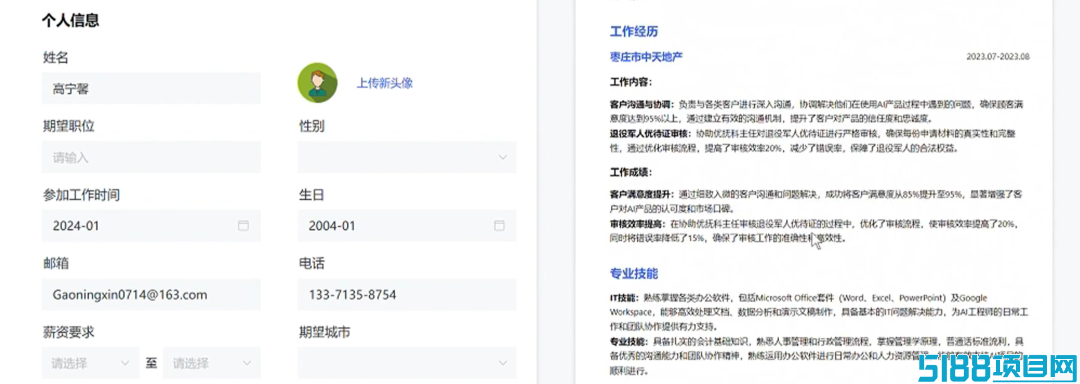Click the 专业技能 section heading
1080x384 pixels.
point(634,274)
